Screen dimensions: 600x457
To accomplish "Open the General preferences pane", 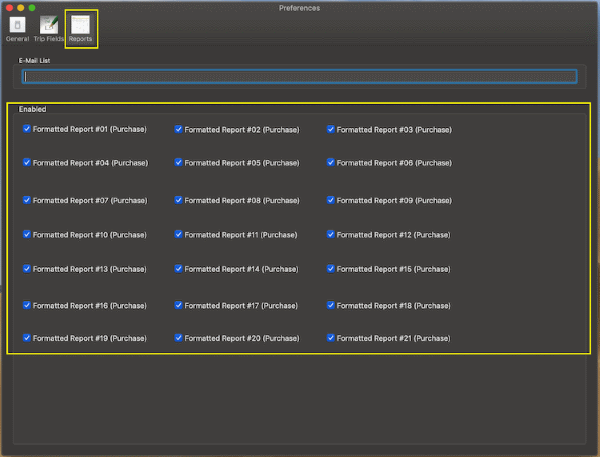I will tap(17, 26).
